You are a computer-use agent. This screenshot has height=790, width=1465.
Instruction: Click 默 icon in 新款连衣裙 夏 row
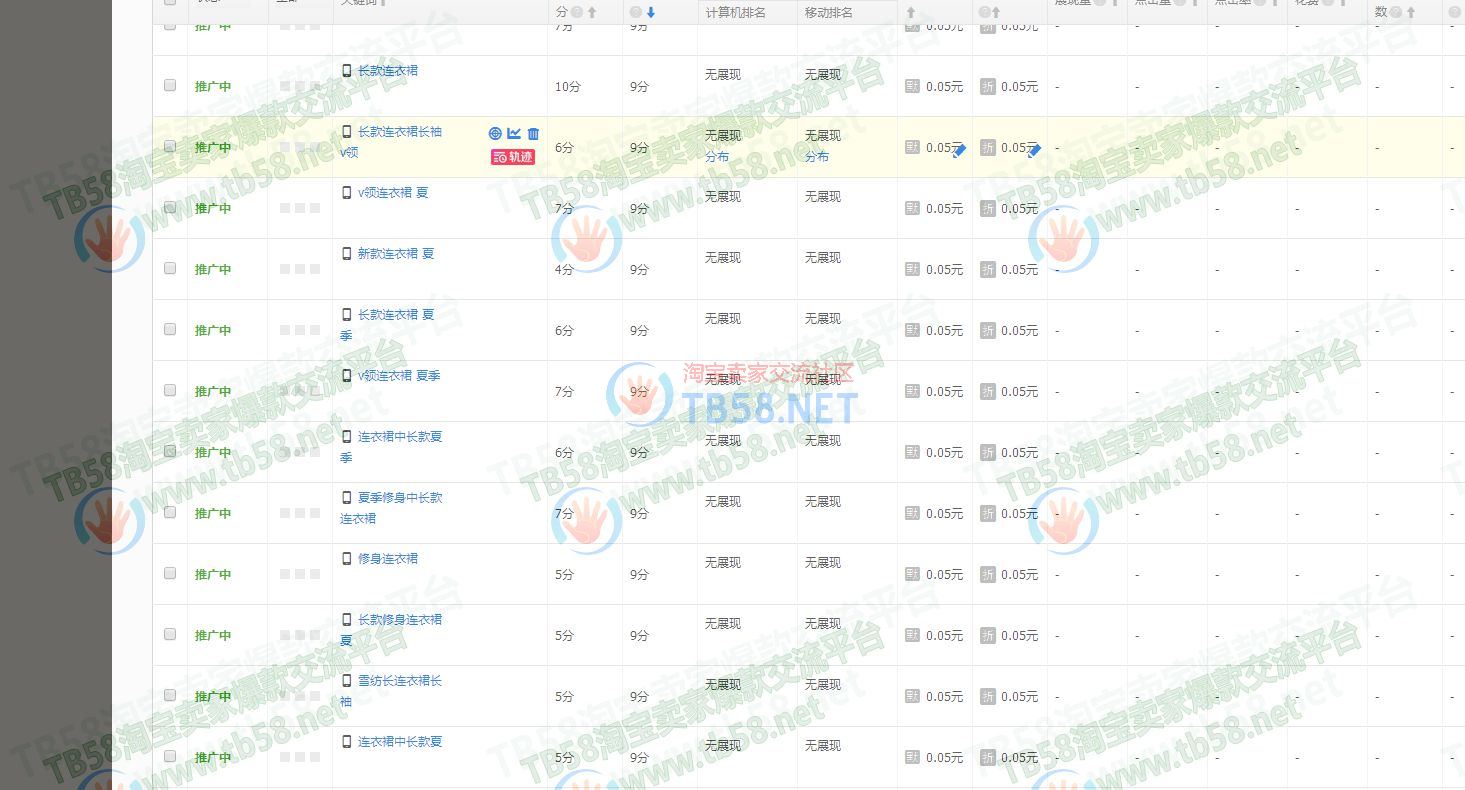(912, 269)
